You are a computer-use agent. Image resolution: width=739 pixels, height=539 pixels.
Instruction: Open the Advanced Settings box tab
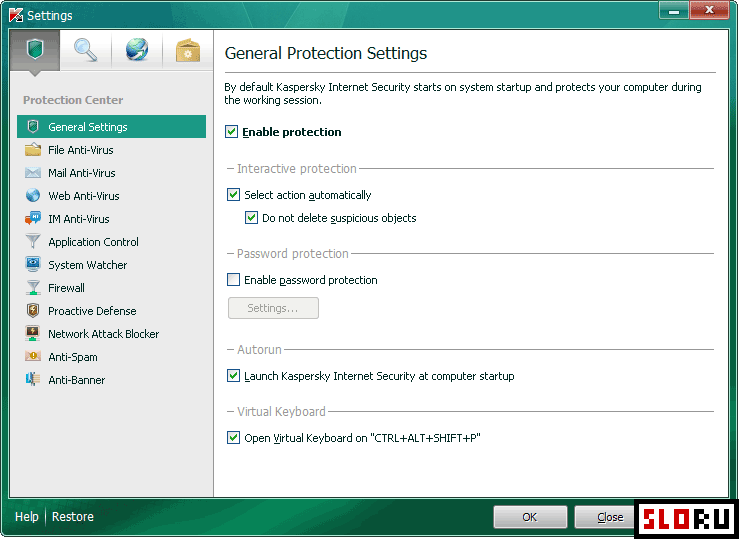188,50
